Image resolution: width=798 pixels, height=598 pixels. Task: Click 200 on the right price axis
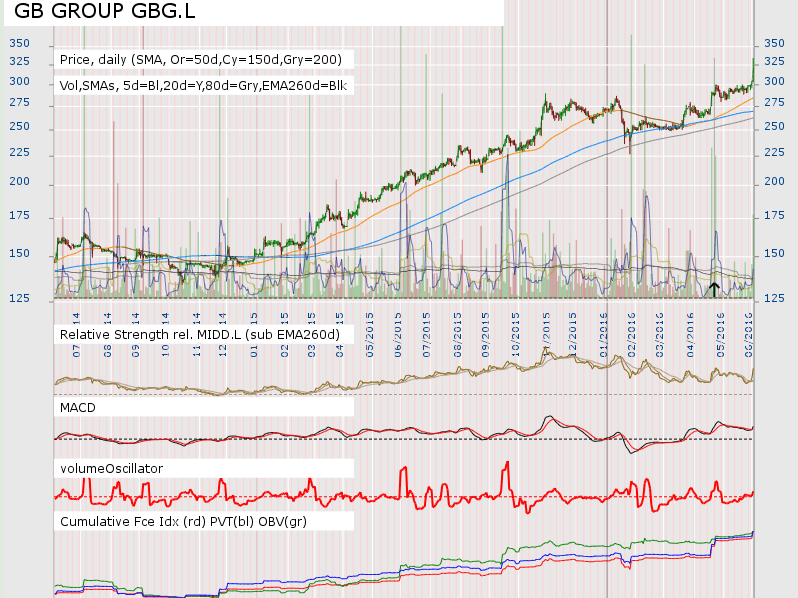click(774, 181)
